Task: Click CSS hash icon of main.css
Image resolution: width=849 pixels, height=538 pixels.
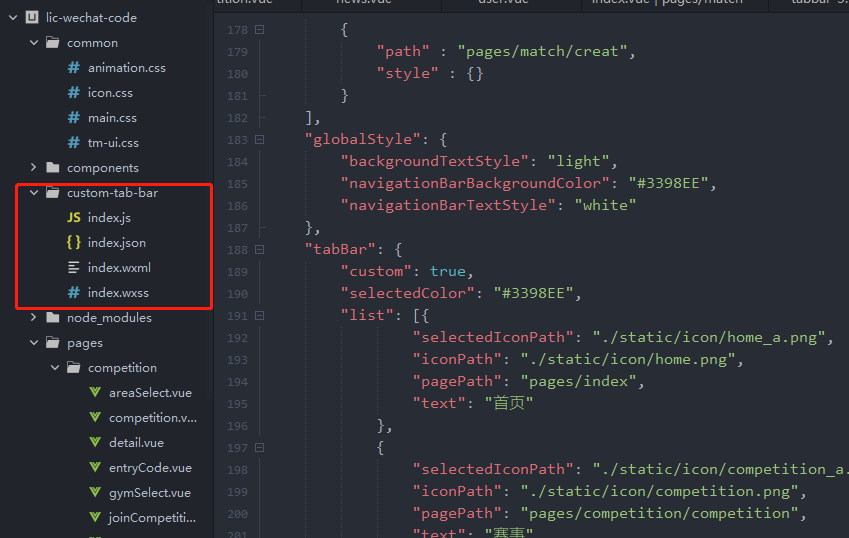Action: pyautogui.click(x=74, y=117)
